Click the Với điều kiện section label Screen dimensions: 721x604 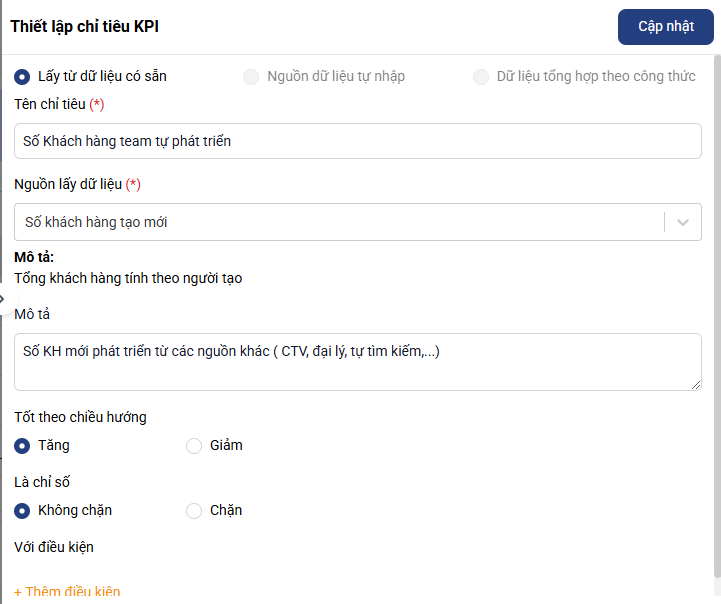(54, 547)
